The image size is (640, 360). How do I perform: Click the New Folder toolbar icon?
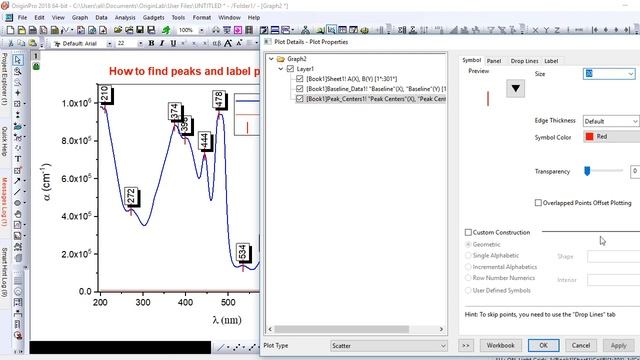(21, 30)
